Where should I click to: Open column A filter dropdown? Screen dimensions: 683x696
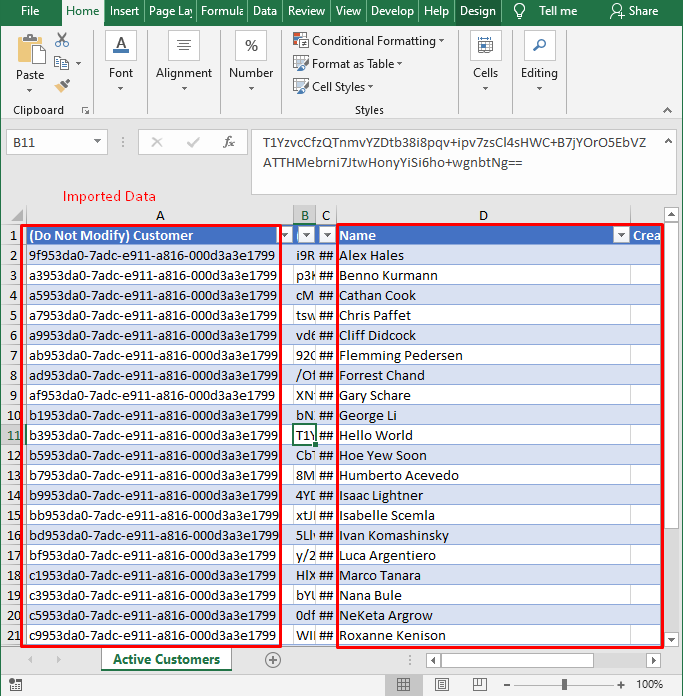(285, 235)
